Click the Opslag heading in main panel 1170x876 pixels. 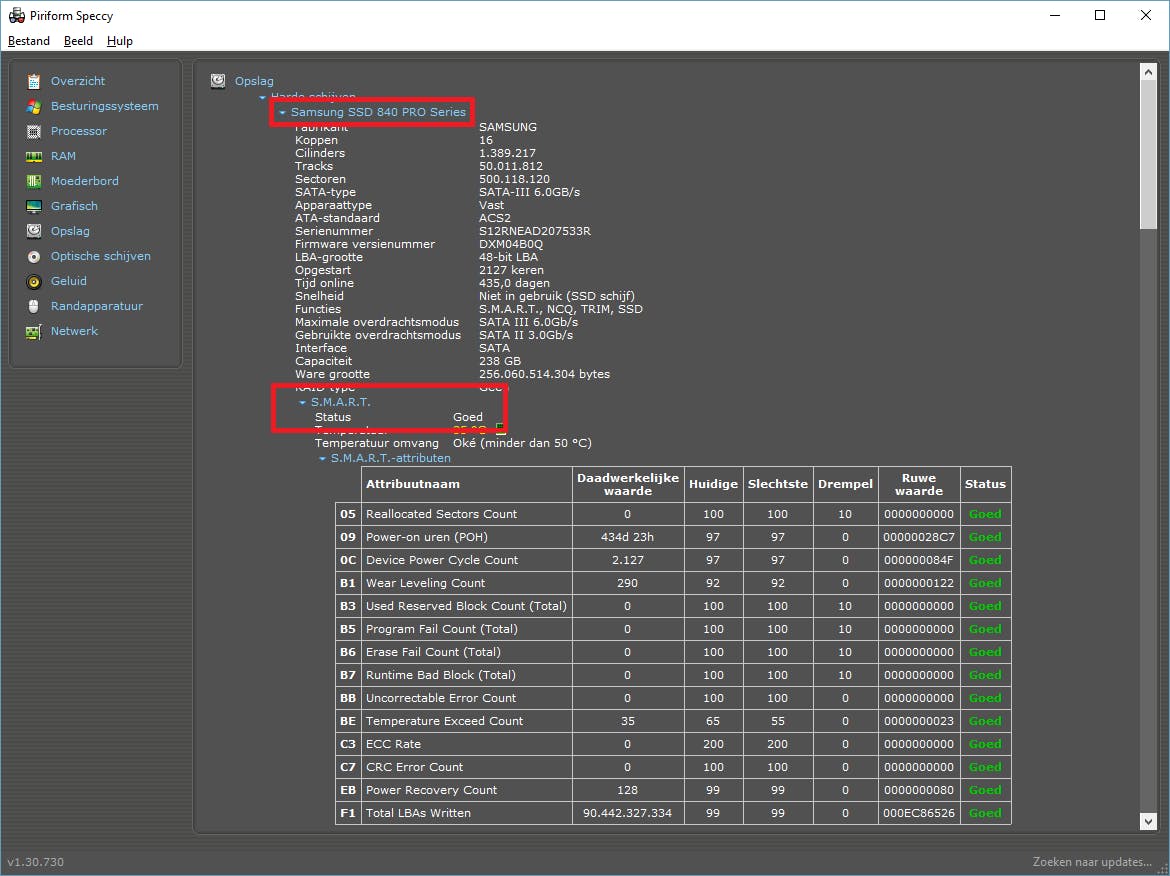(x=254, y=81)
